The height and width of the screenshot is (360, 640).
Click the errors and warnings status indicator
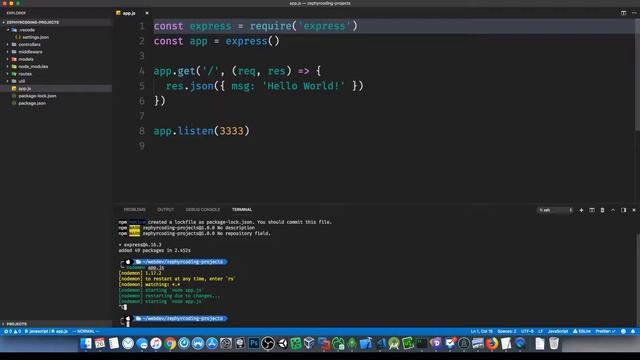(x=12, y=331)
